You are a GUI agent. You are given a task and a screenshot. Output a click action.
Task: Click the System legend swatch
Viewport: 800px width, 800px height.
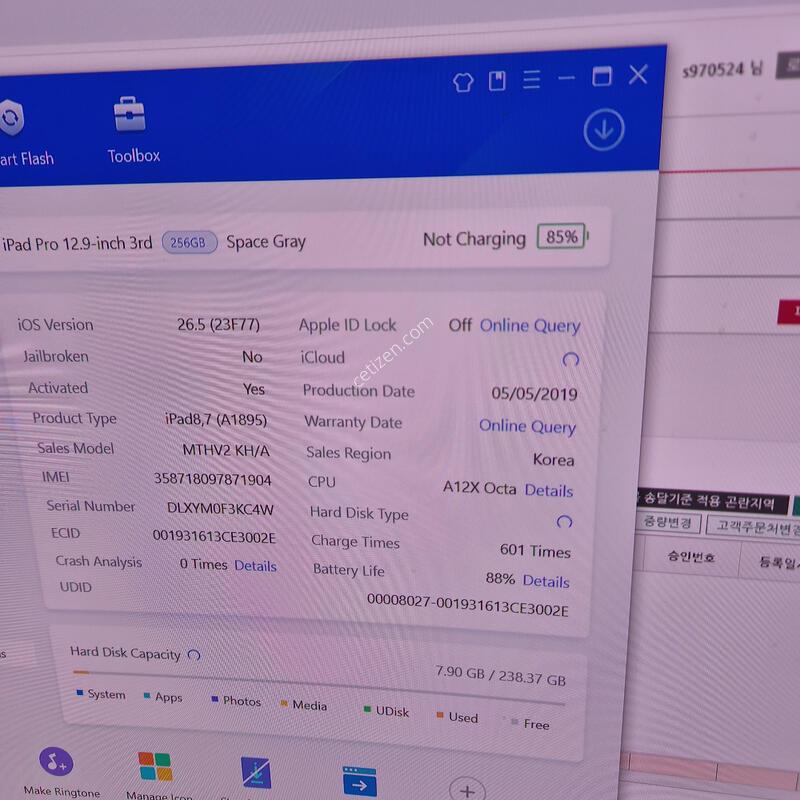[80, 693]
